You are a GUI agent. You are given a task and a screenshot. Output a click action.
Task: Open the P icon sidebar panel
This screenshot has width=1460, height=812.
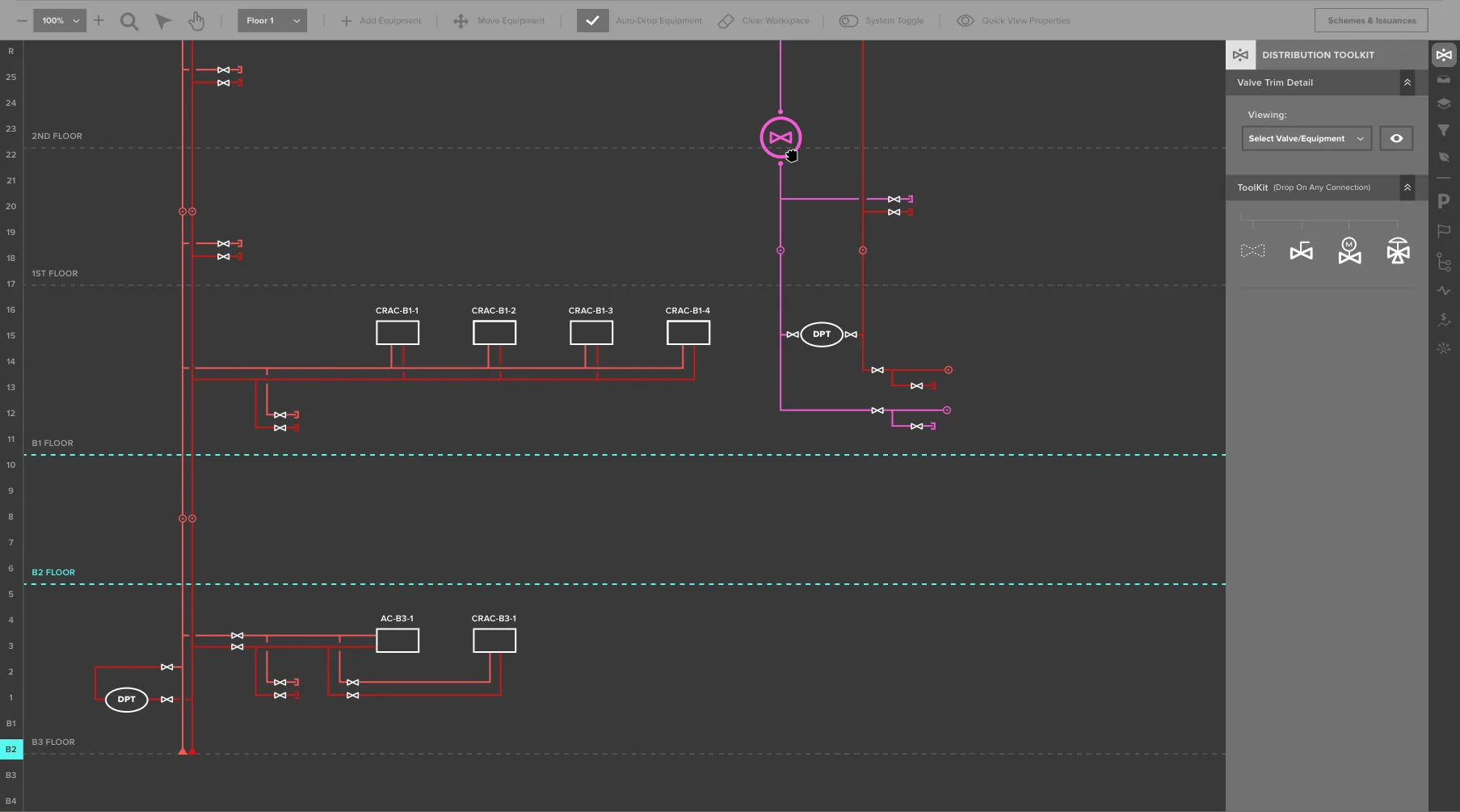[x=1444, y=201]
